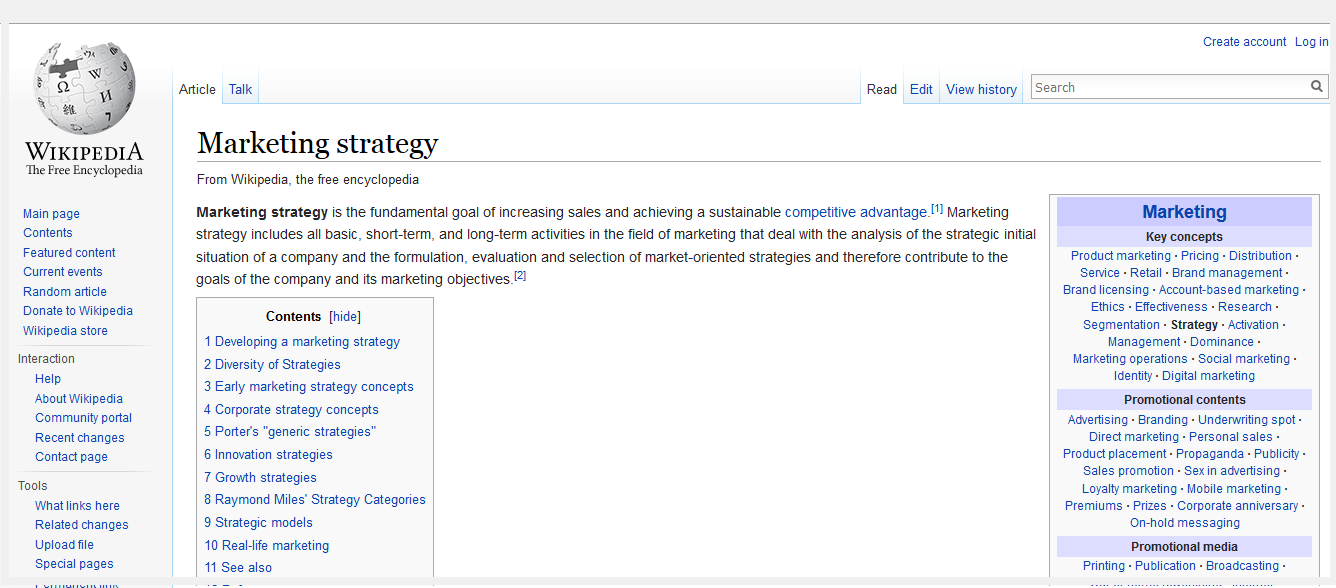This screenshot has height=588, width=1336.
Task: Go to Main page in the sidebar
Action: coord(51,214)
